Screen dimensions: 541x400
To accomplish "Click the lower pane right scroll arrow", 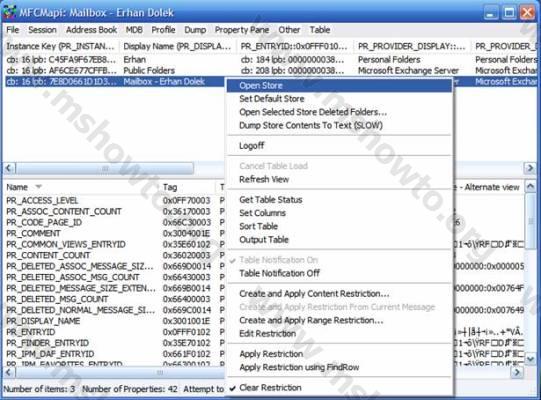I will [x=517, y=372].
